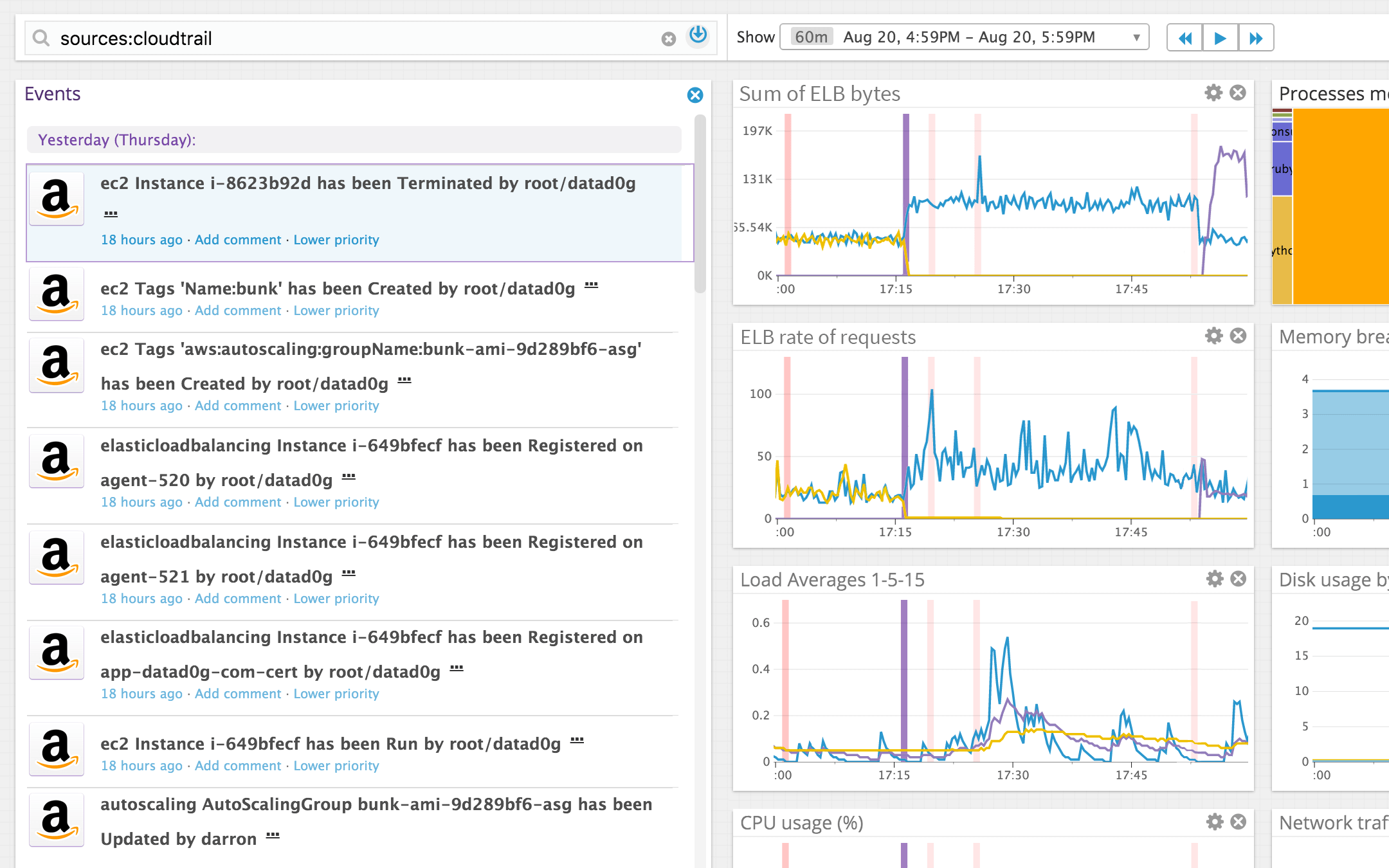The height and width of the screenshot is (868, 1389).
Task: Open settings gear on CPU usage widget
Action: click(1213, 822)
